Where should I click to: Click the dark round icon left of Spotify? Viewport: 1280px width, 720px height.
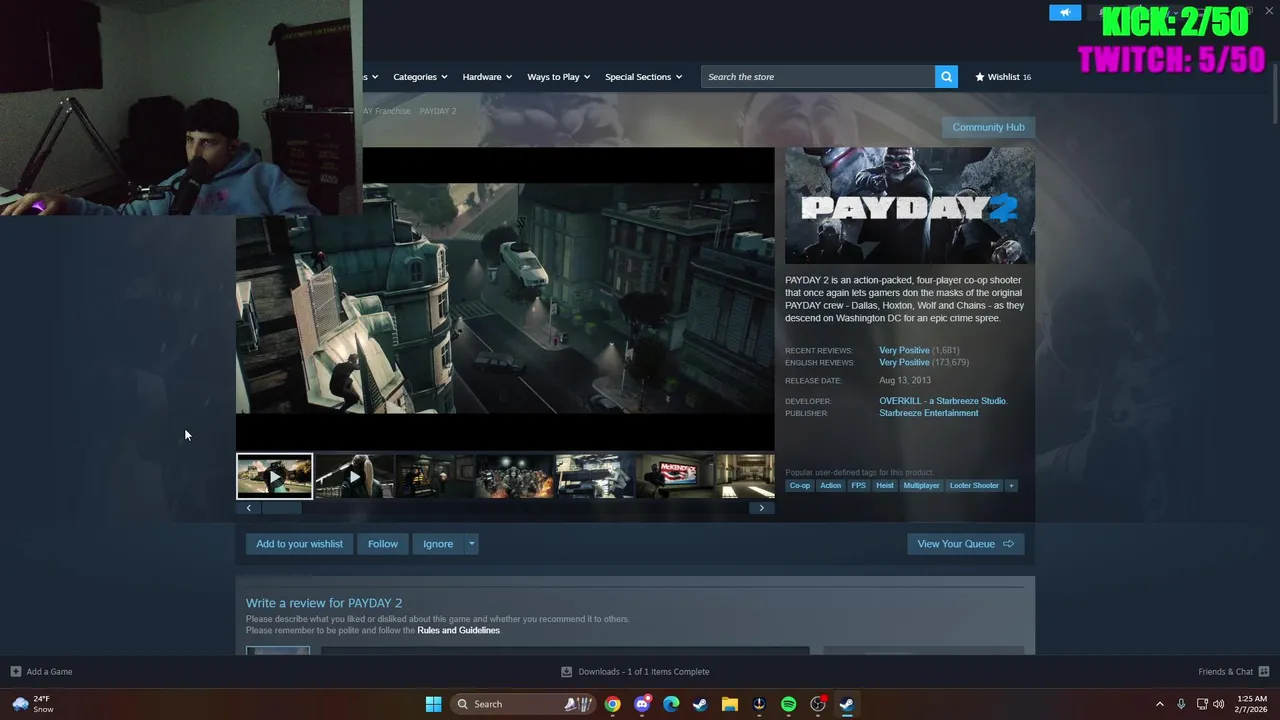759,704
